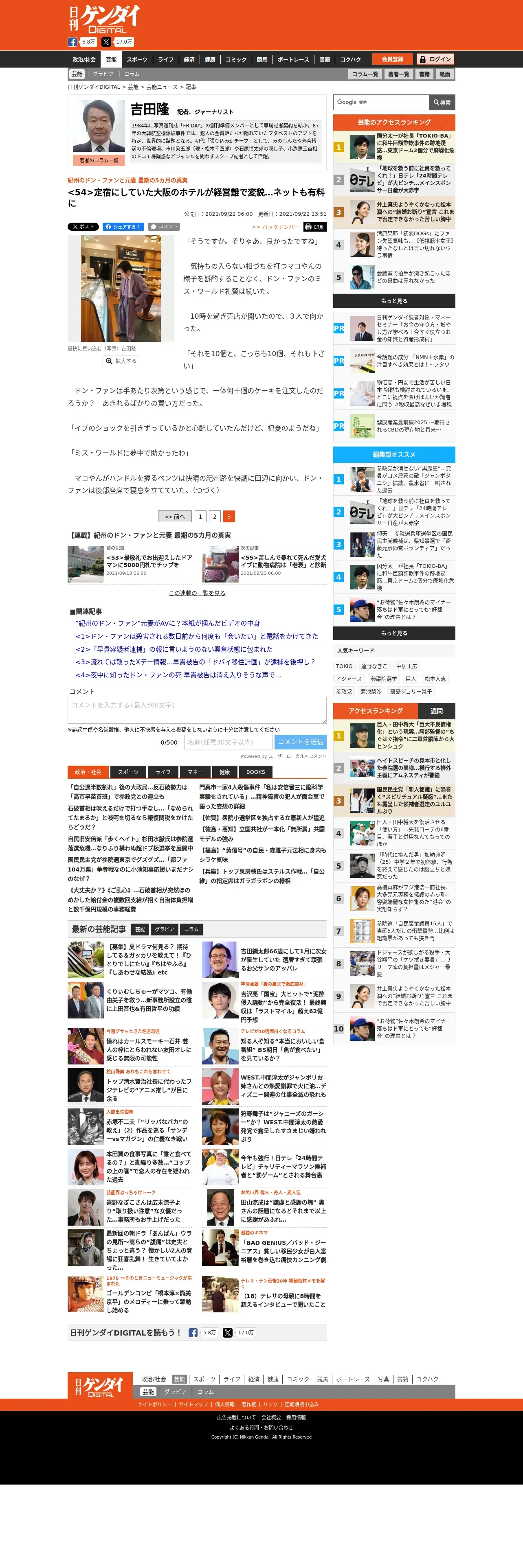Image resolution: width=523 pixels, height=1568 pixels.
Task: Select the スポーツ menu item
Action: (137, 60)
